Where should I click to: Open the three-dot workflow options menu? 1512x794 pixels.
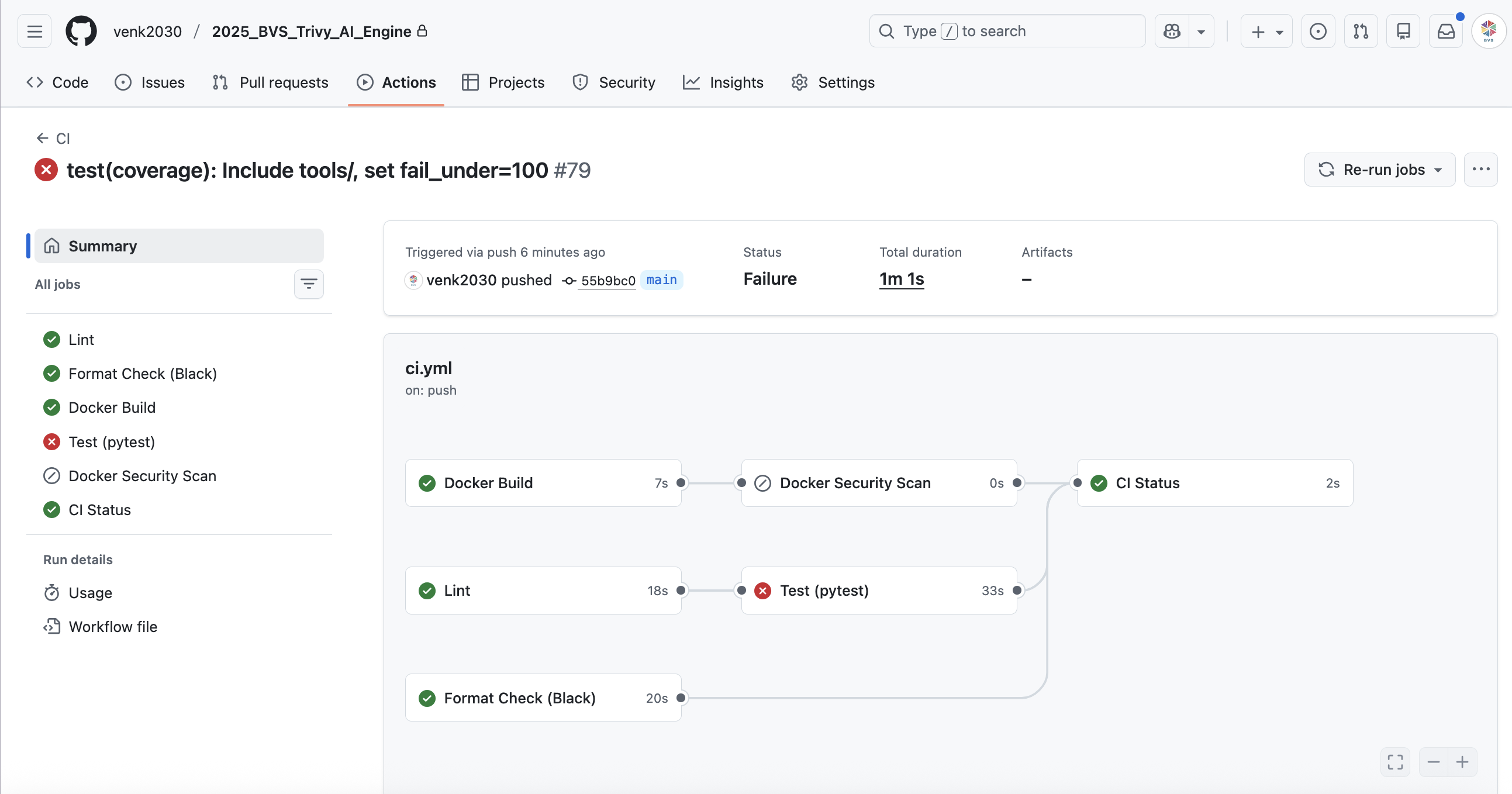tap(1480, 170)
